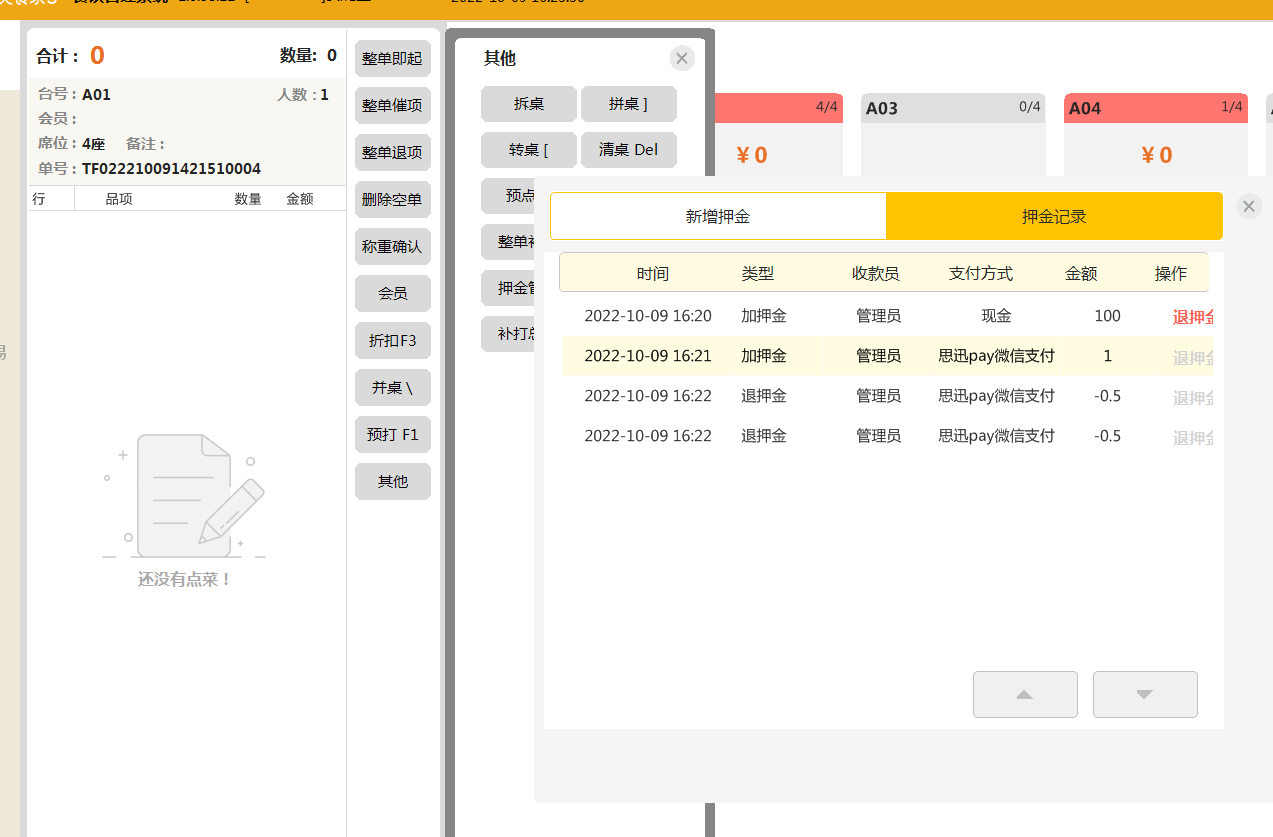Choose 拆桌 in the 其他 panel
1273x837 pixels.
click(528, 104)
